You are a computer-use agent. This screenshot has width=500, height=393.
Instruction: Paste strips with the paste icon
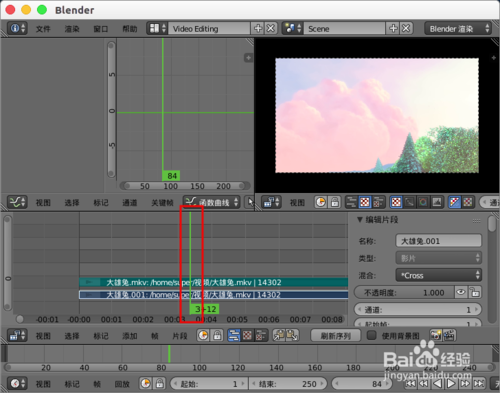coord(292,335)
